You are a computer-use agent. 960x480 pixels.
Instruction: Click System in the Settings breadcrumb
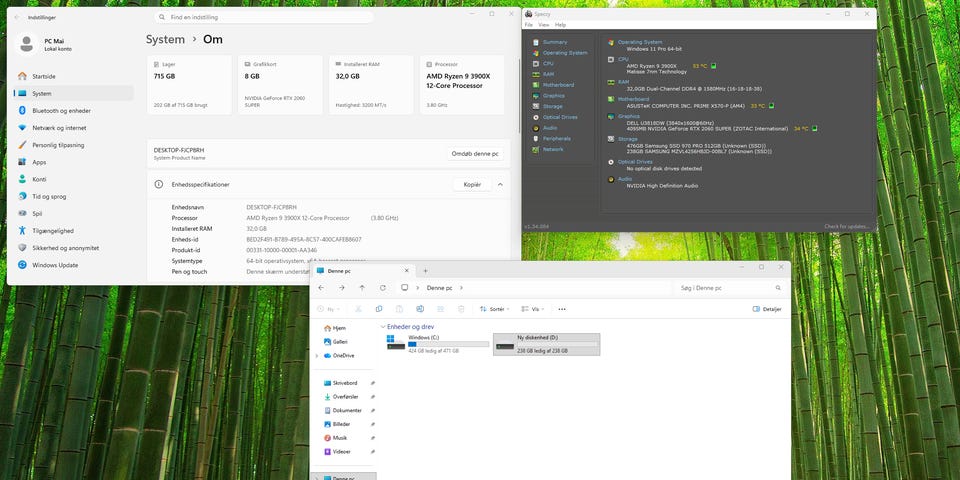tap(165, 39)
